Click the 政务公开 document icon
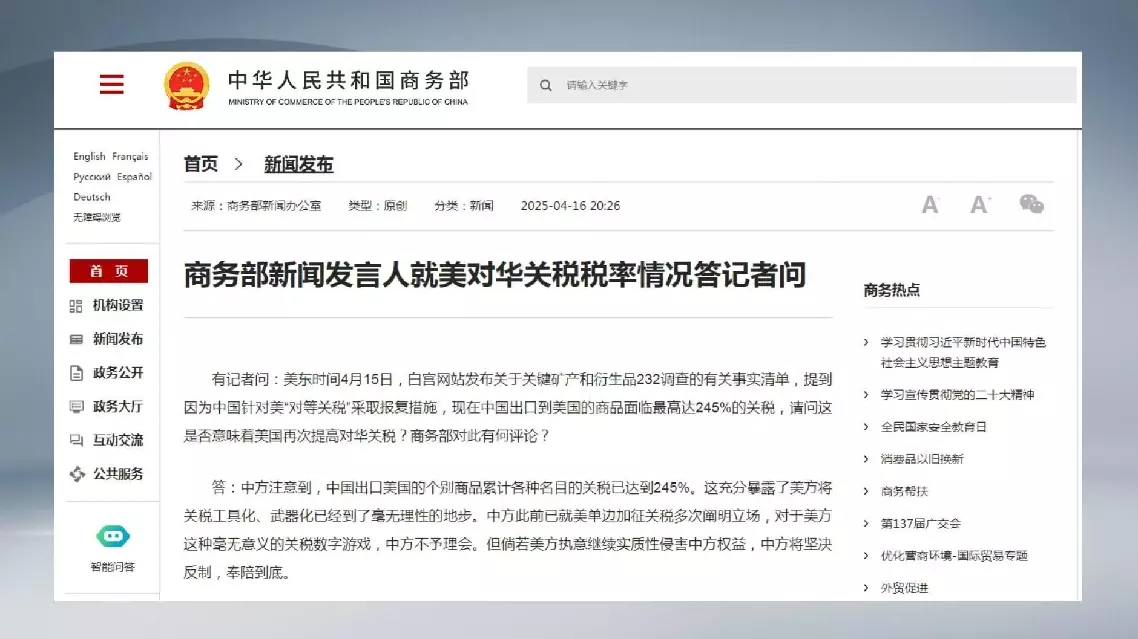The height and width of the screenshot is (639, 1138). click(x=76, y=373)
